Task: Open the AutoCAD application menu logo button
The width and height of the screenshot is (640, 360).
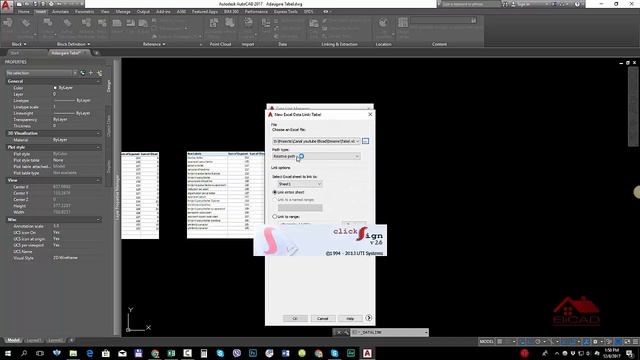Action: tap(6, 6)
